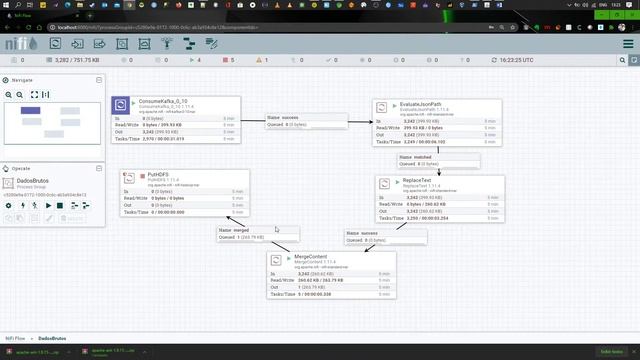Click the invalid components warning count
The width and height of the screenshot is (640, 360).
point(262,60)
